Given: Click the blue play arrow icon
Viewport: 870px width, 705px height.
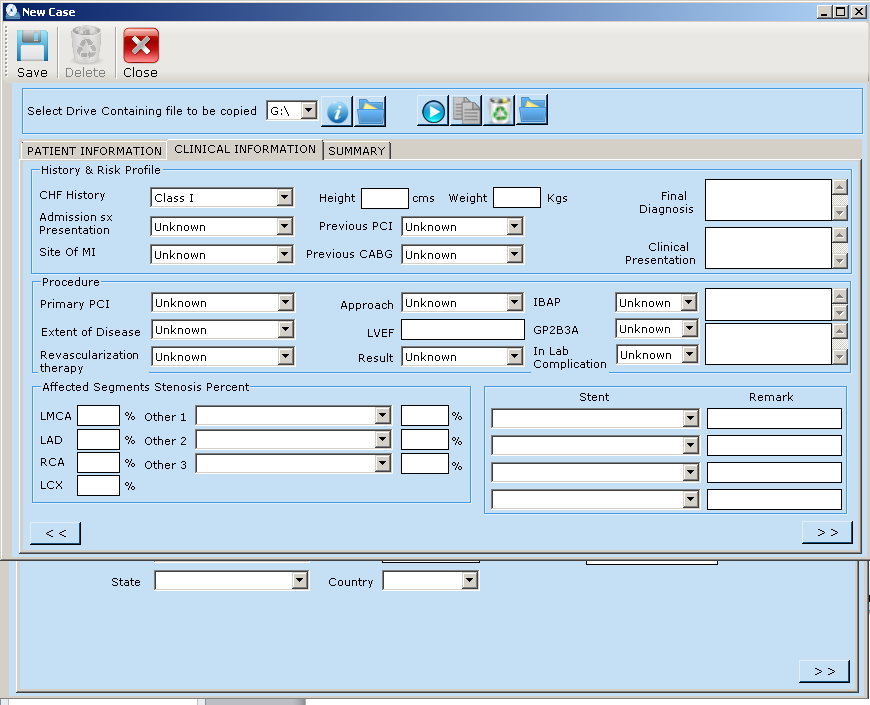Looking at the screenshot, I should [433, 111].
